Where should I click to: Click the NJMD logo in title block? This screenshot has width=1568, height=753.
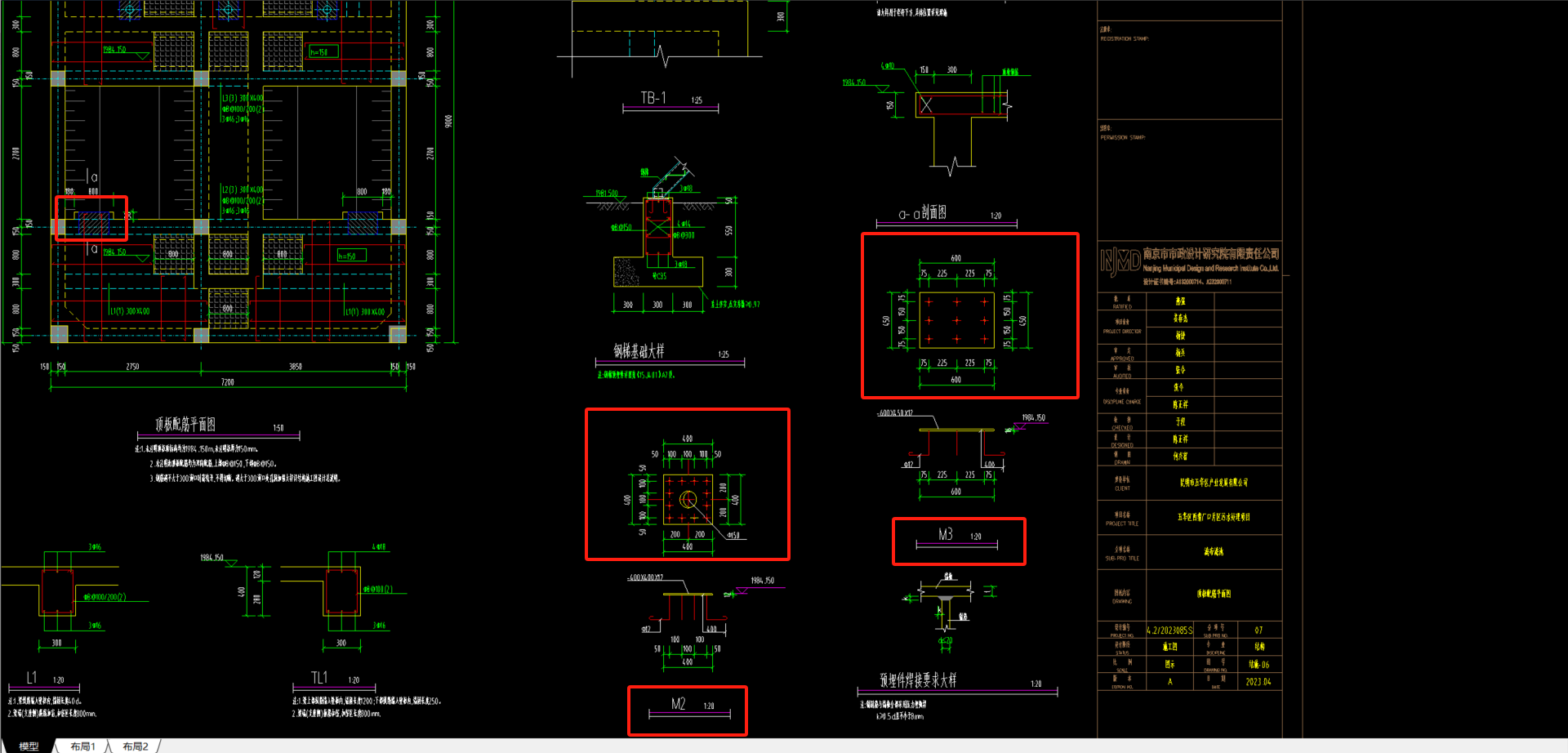pyautogui.click(x=1120, y=261)
